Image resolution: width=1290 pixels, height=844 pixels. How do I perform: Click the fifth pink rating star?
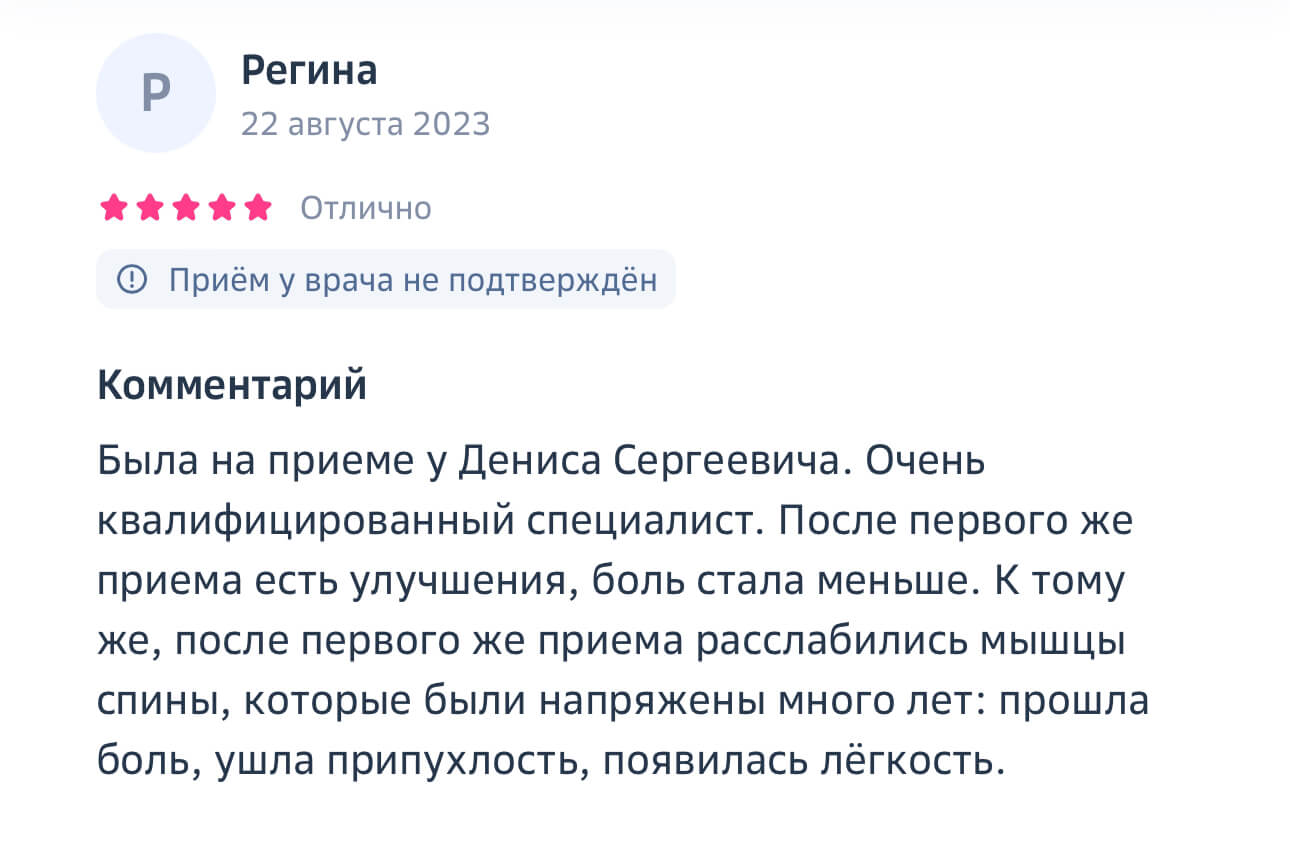(258, 208)
